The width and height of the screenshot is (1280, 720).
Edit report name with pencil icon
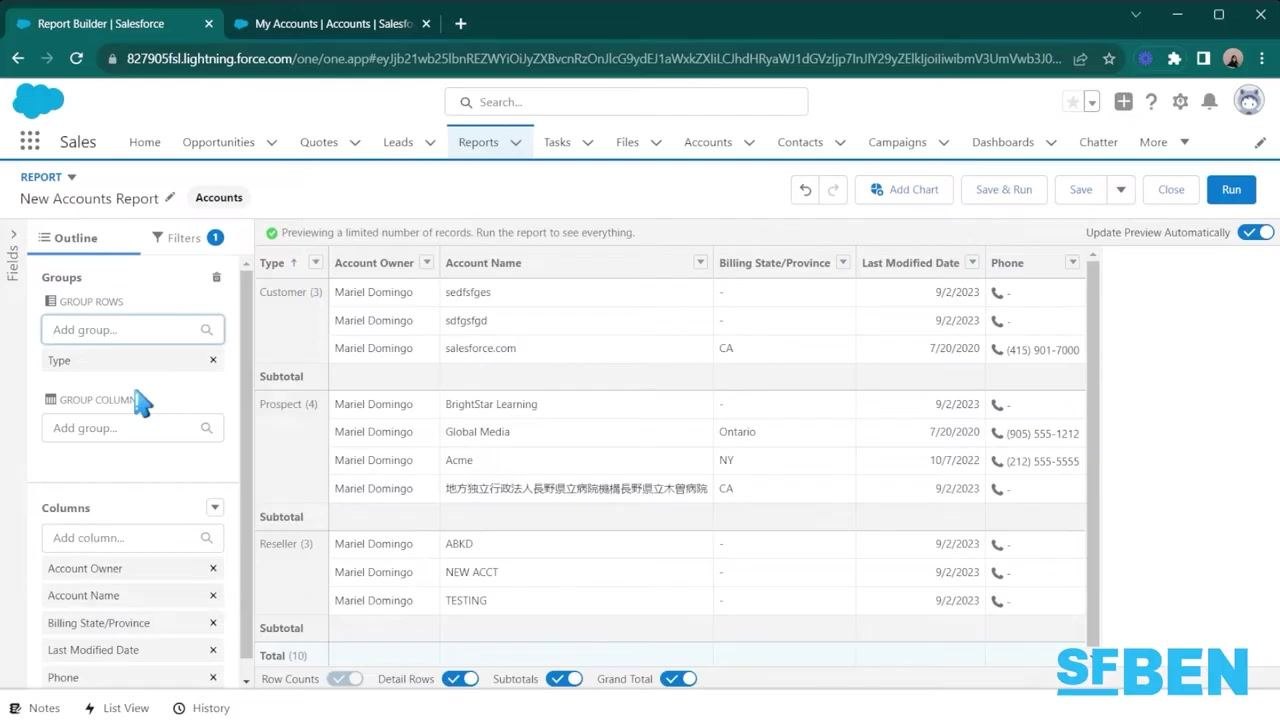[x=170, y=198]
